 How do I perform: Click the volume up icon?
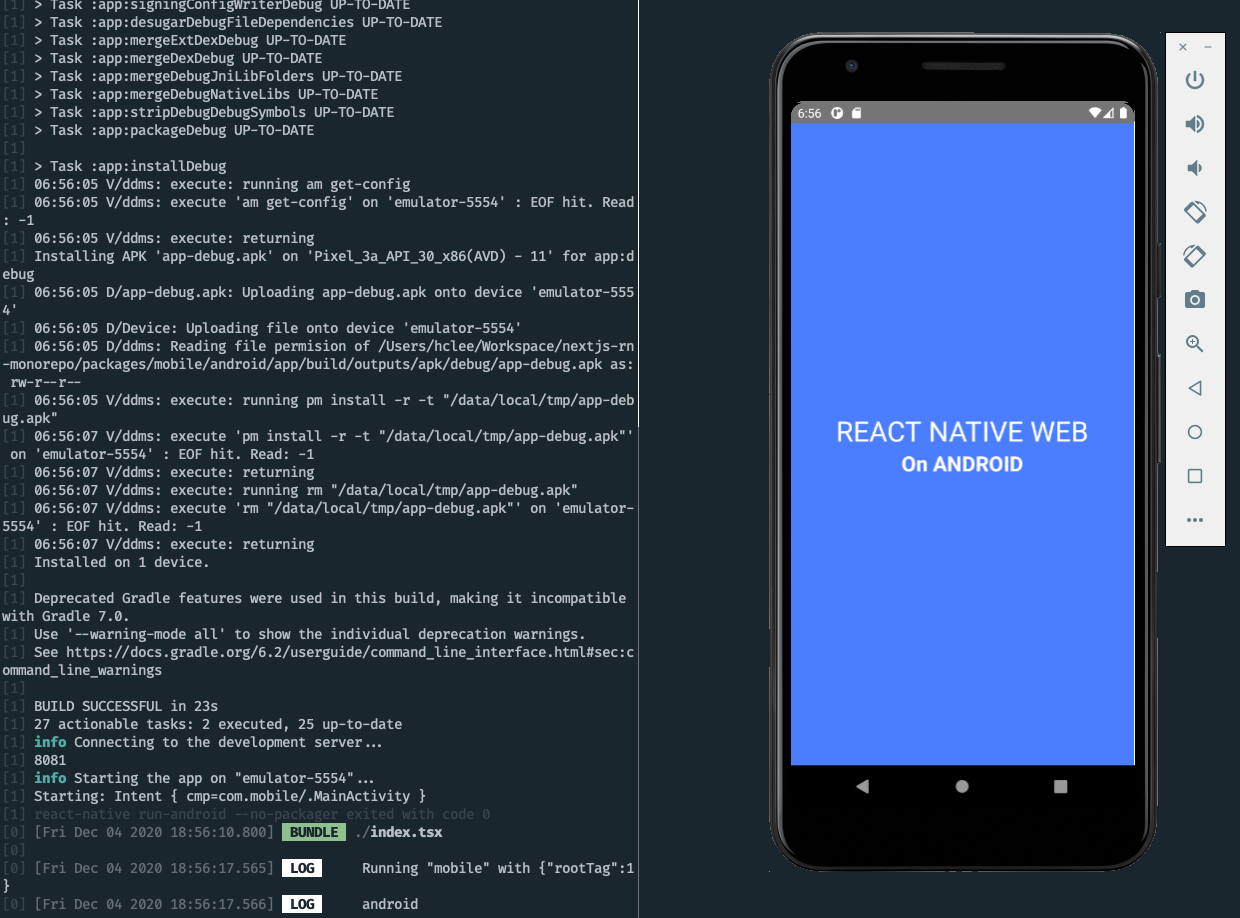(1194, 124)
